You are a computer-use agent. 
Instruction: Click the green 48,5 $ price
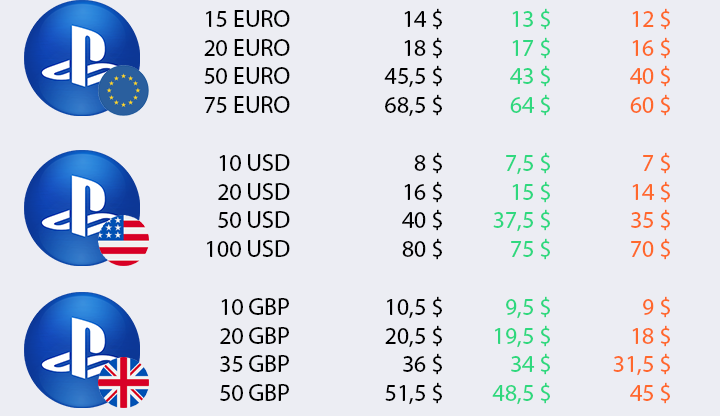[522, 394]
